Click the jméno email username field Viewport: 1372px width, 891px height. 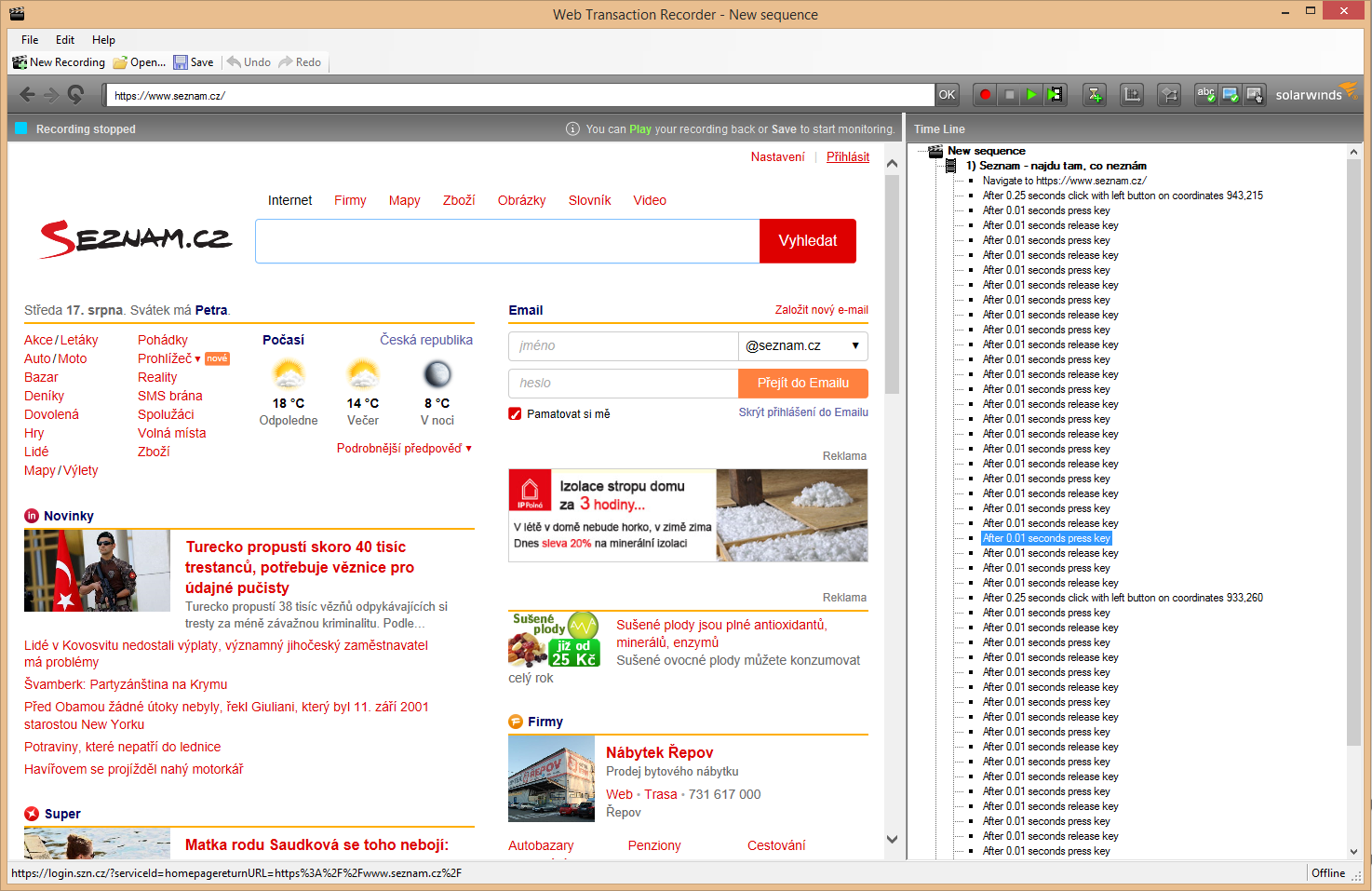point(624,346)
